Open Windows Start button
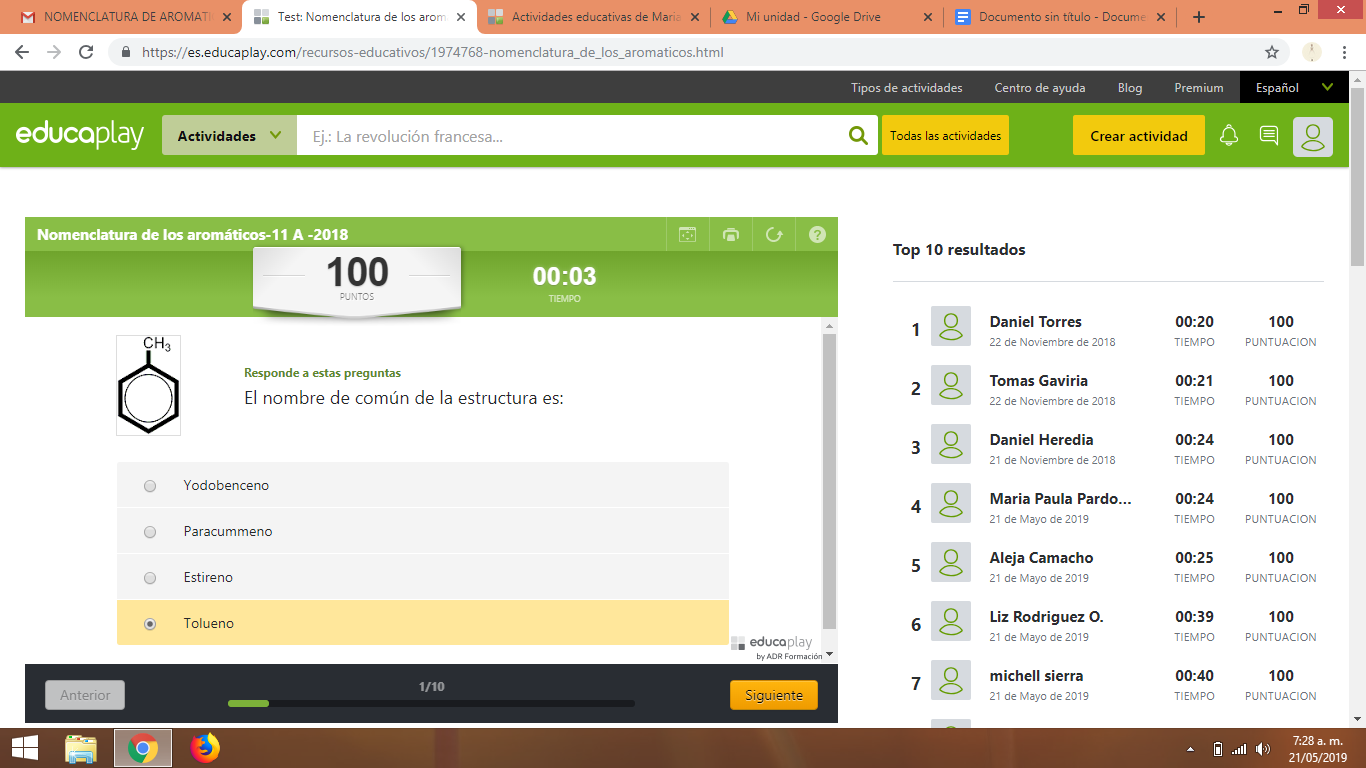 coord(25,748)
